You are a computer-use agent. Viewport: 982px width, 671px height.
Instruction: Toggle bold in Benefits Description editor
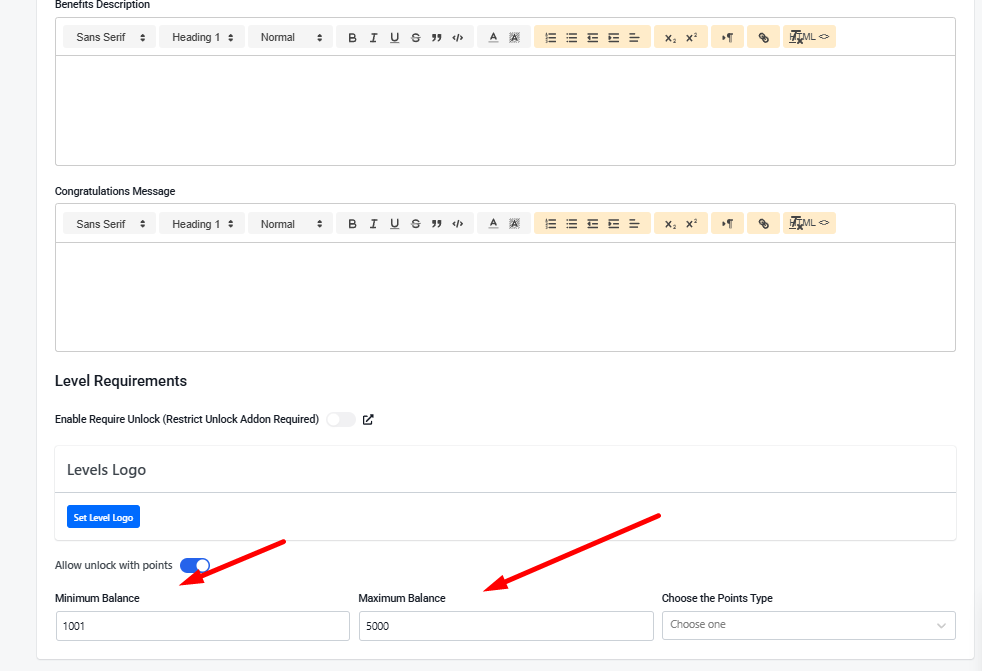click(x=352, y=38)
